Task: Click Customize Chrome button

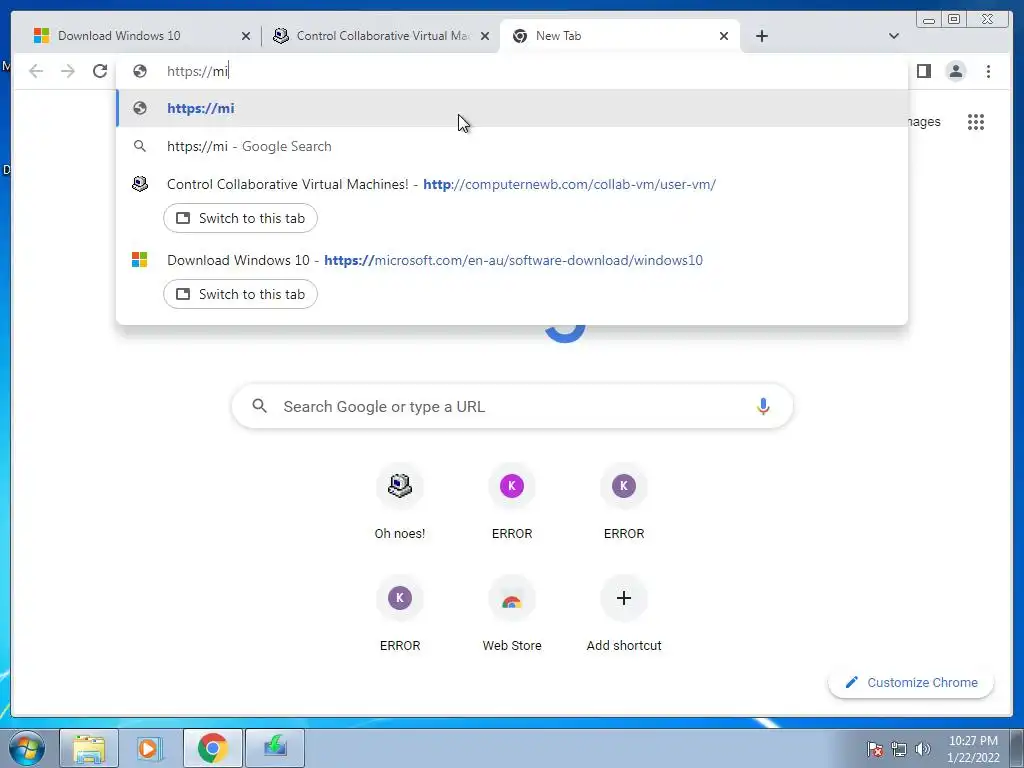Action: (911, 682)
